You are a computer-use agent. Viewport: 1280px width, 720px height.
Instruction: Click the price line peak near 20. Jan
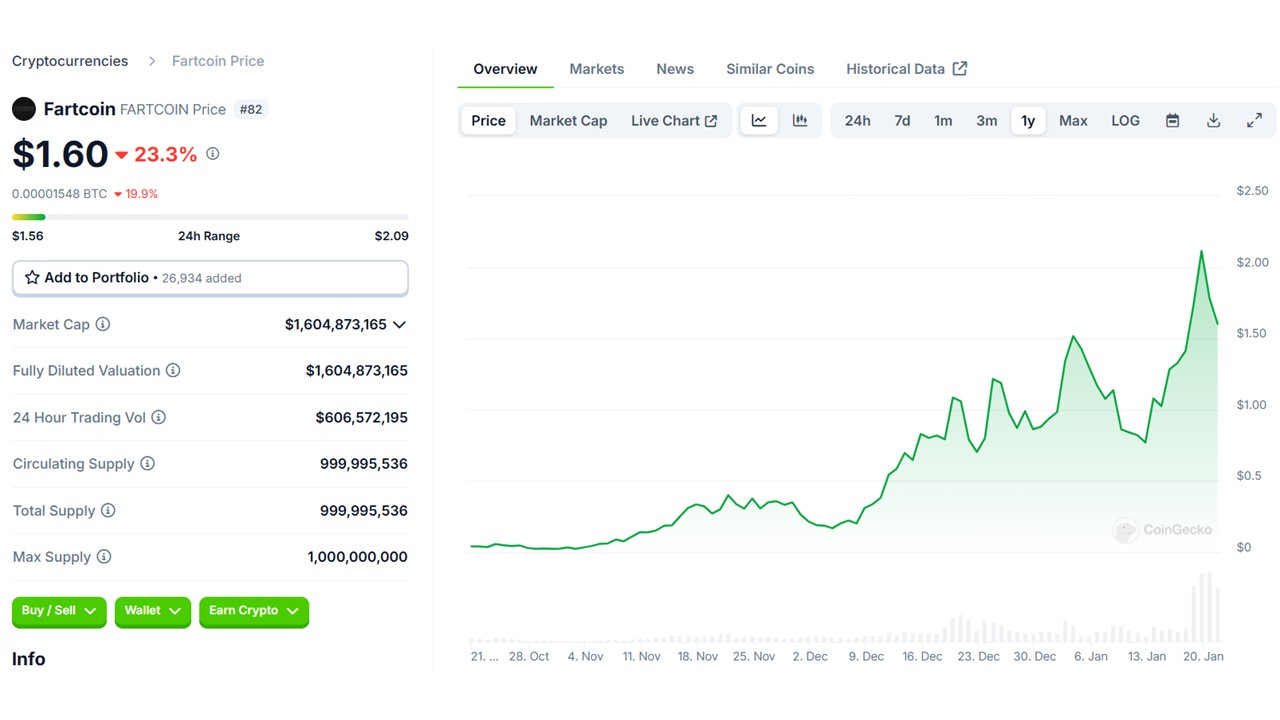pos(1201,251)
